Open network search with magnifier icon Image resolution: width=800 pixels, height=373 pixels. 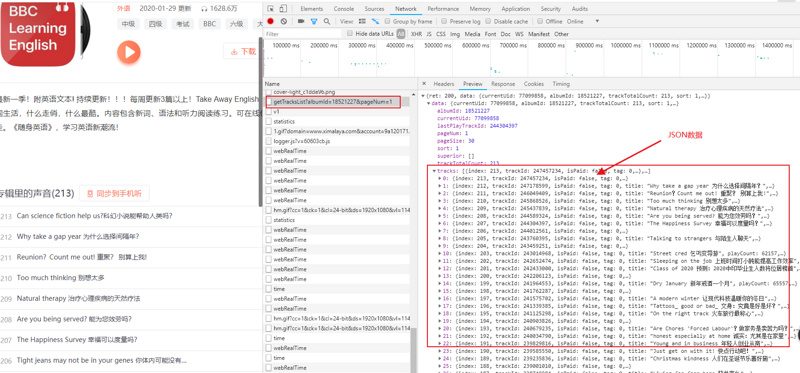327,21
